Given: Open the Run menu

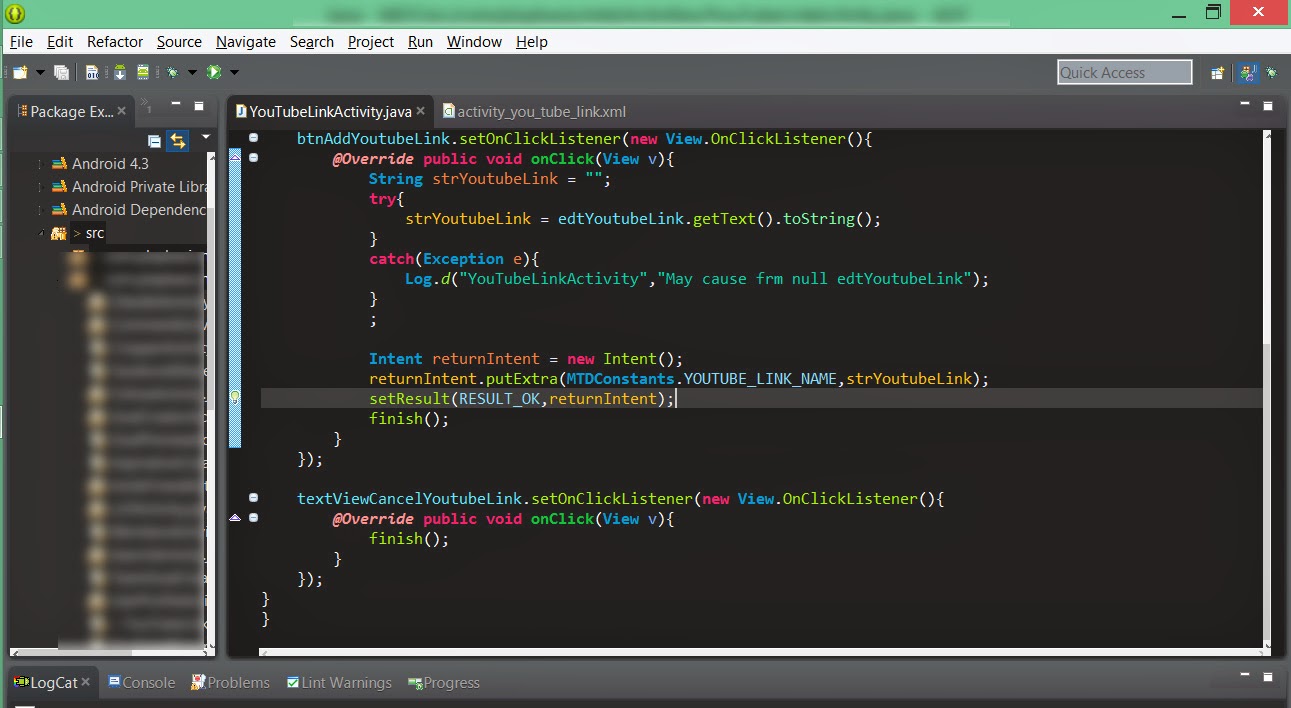Looking at the screenshot, I should pyautogui.click(x=421, y=41).
